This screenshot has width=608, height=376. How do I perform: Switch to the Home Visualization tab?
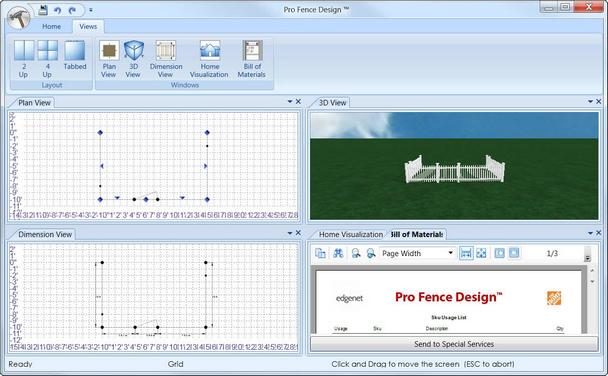(351, 235)
